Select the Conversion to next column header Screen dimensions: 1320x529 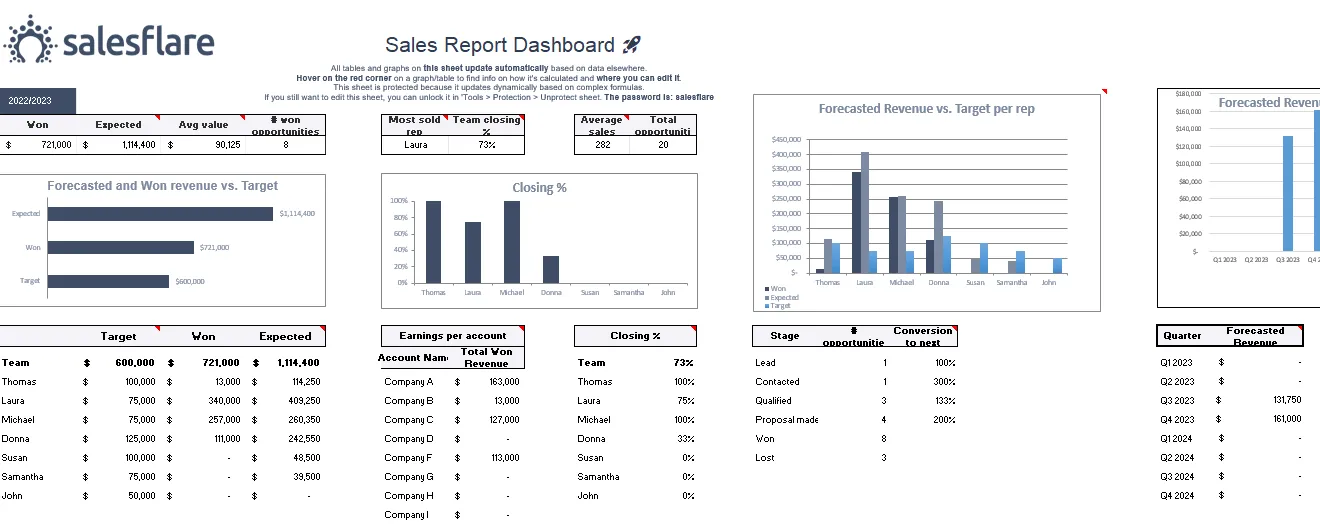[x=923, y=336]
